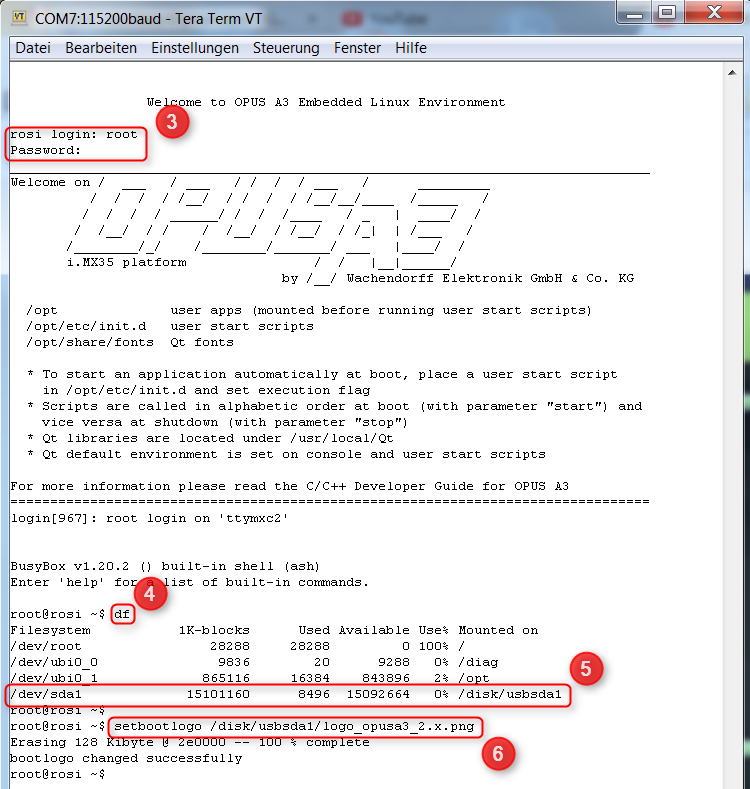The height and width of the screenshot is (789, 750).
Task: Click the 'Password:' prompt line
Action: [x=45, y=150]
